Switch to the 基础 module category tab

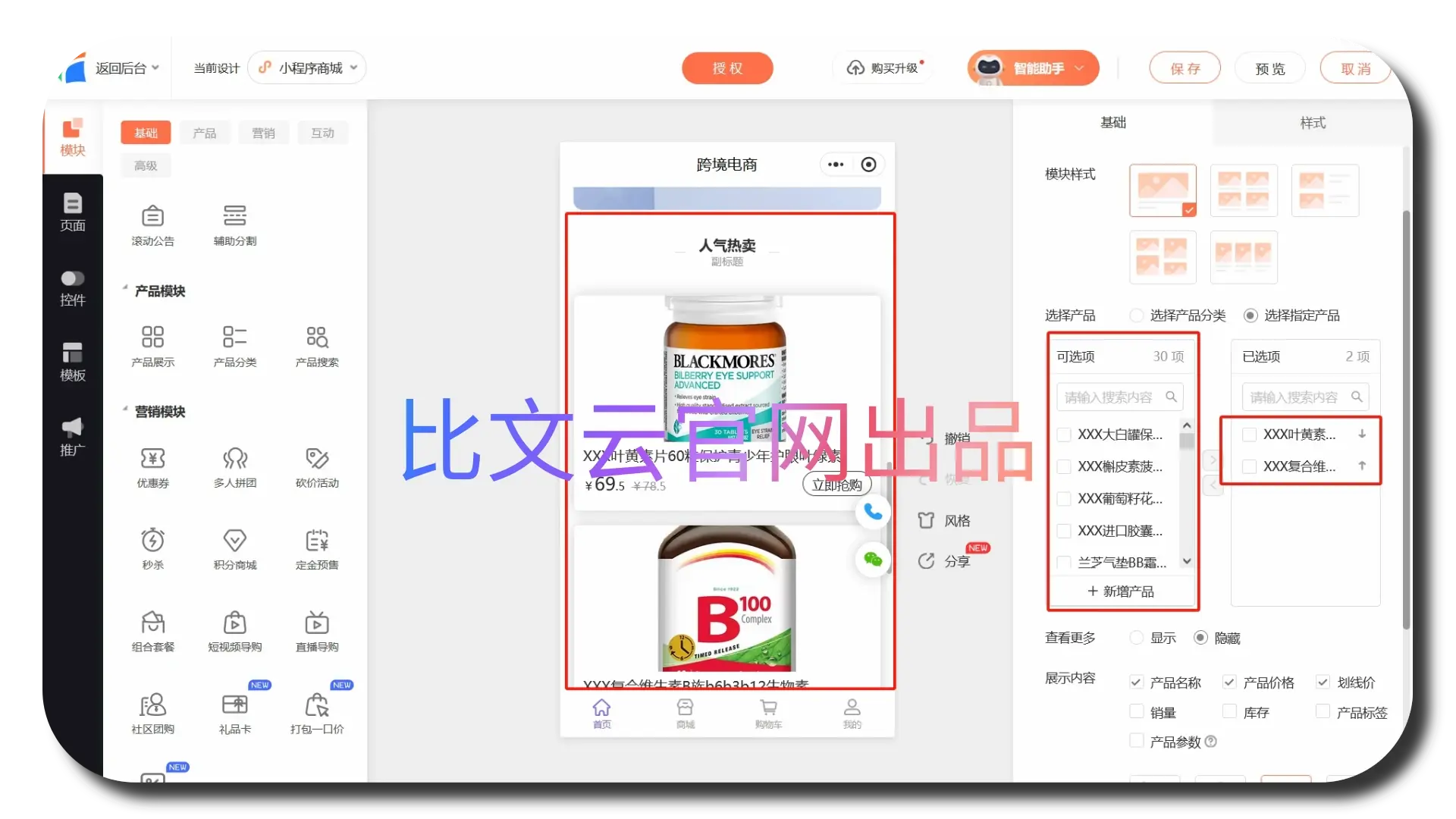pyautogui.click(x=146, y=133)
